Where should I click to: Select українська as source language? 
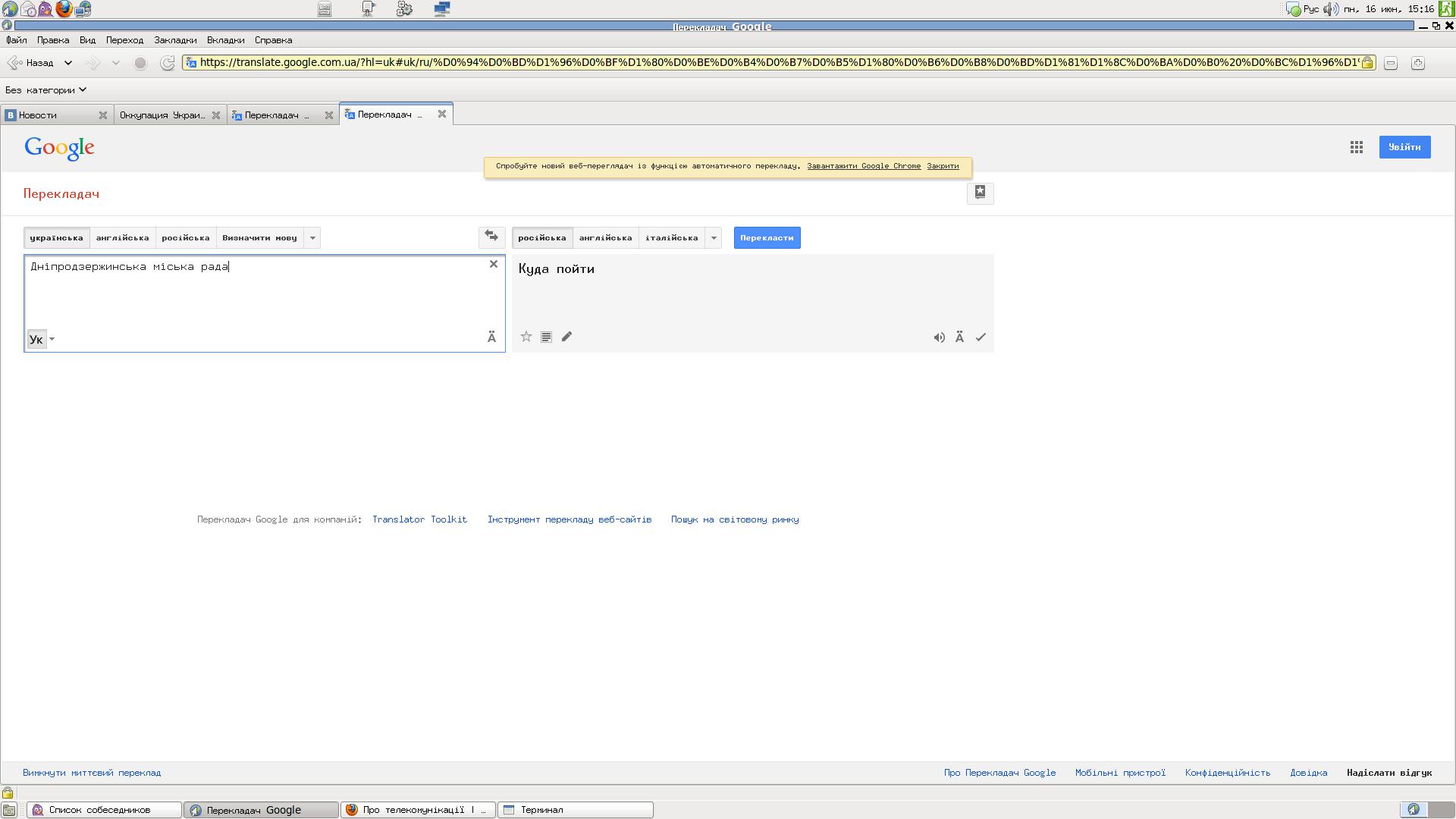(x=56, y=237)
